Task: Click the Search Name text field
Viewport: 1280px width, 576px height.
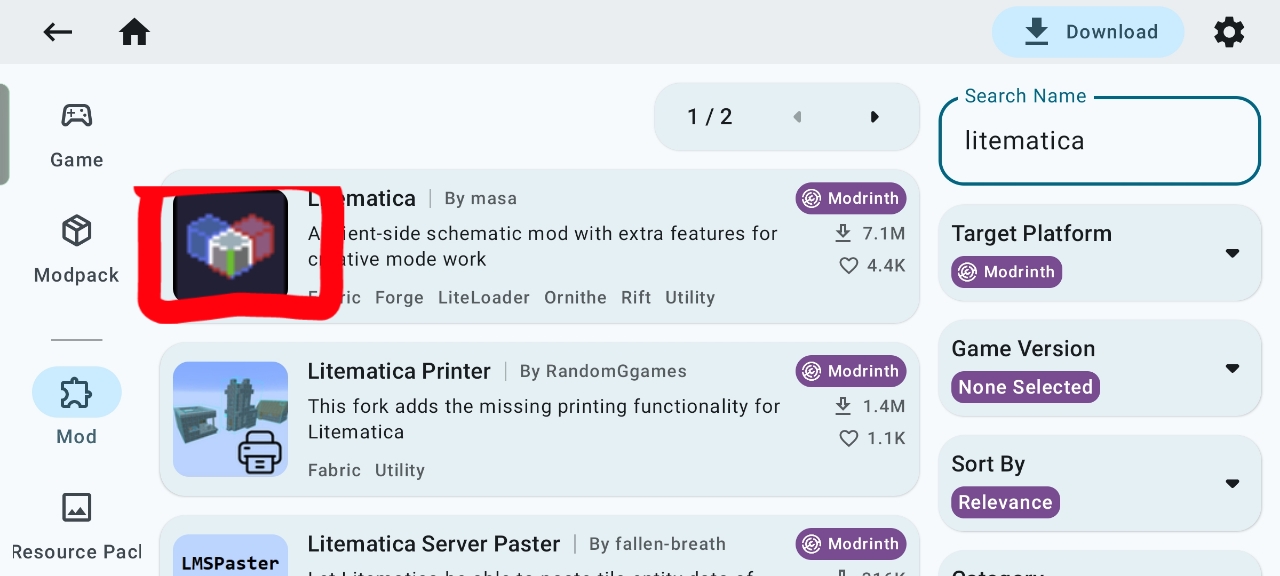Action: pyautogui.click(x=1099, y=141)
